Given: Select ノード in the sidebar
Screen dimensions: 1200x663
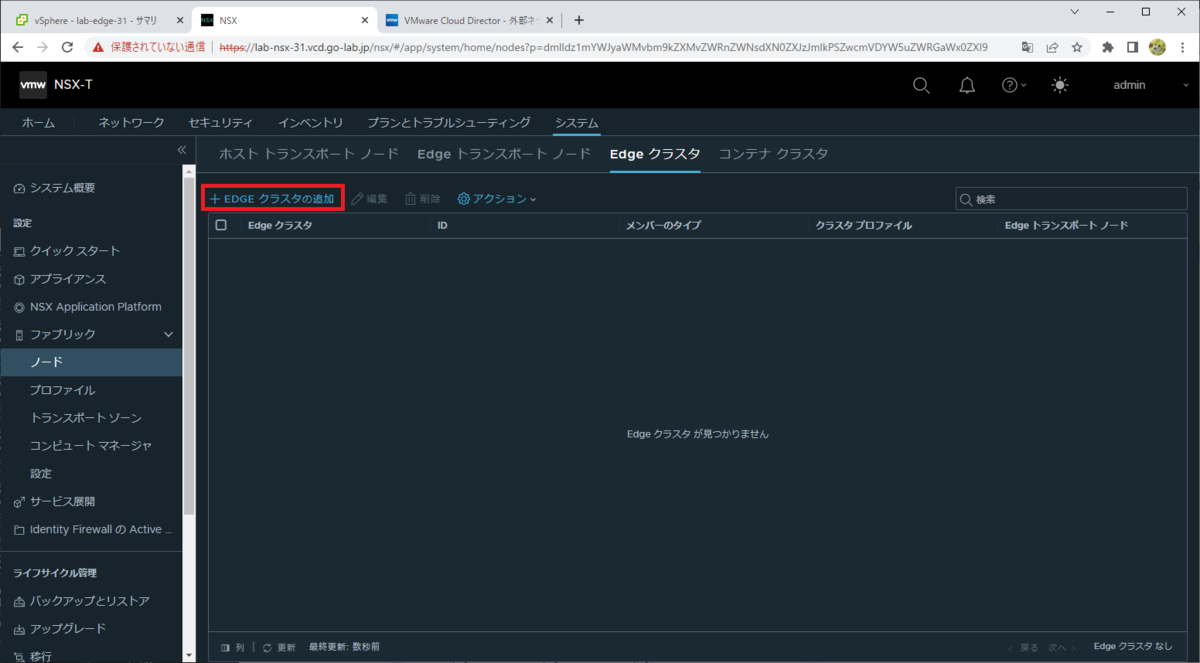Looking at the screenshot, I should [91, 362].
